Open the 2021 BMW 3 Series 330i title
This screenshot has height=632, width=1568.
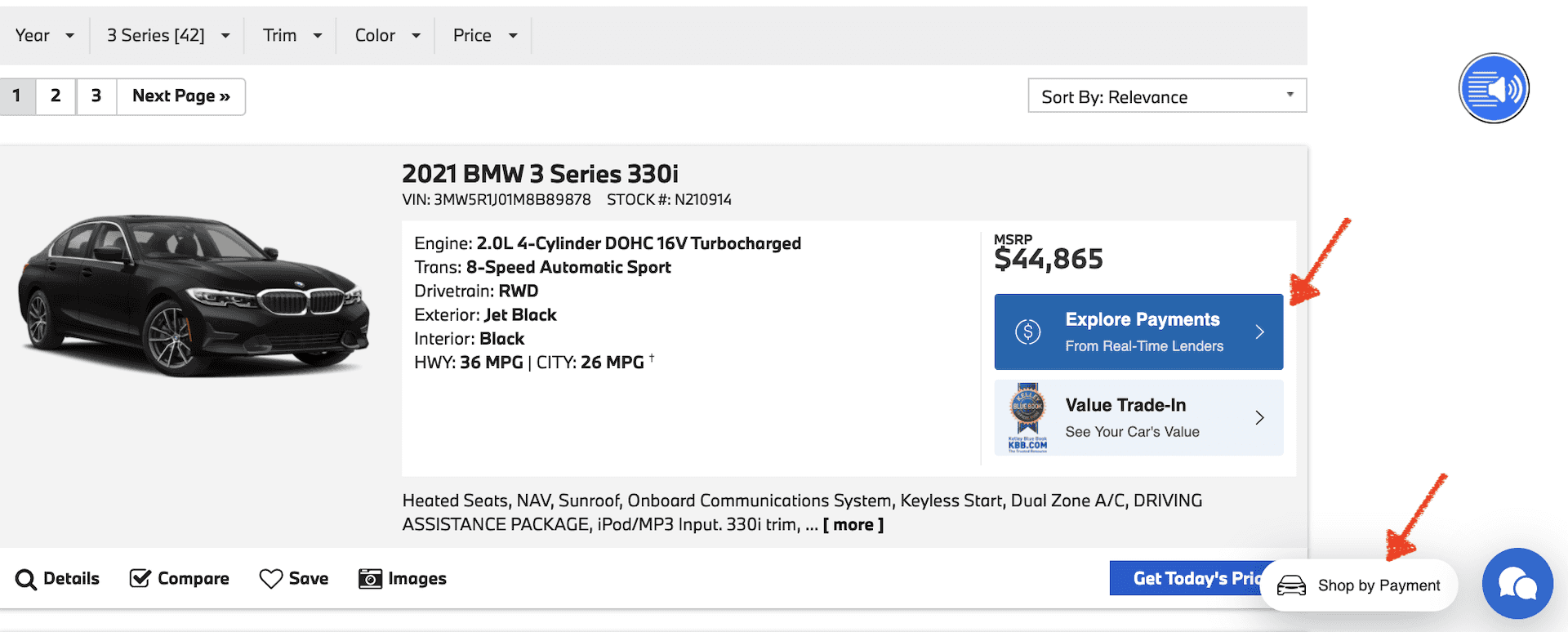coord(540,174)
